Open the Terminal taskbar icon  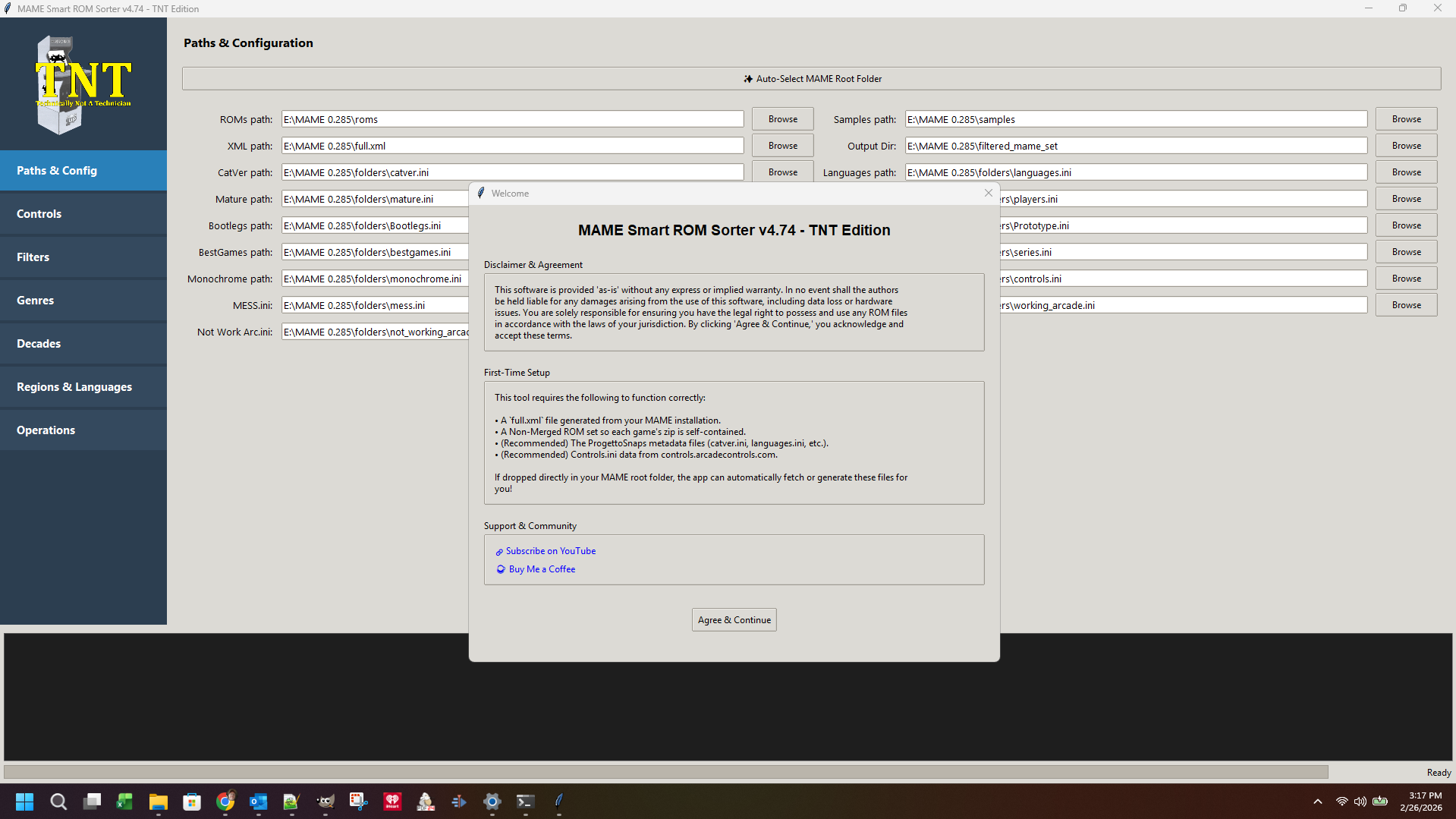pyautogui.click(x=525, y=802)
